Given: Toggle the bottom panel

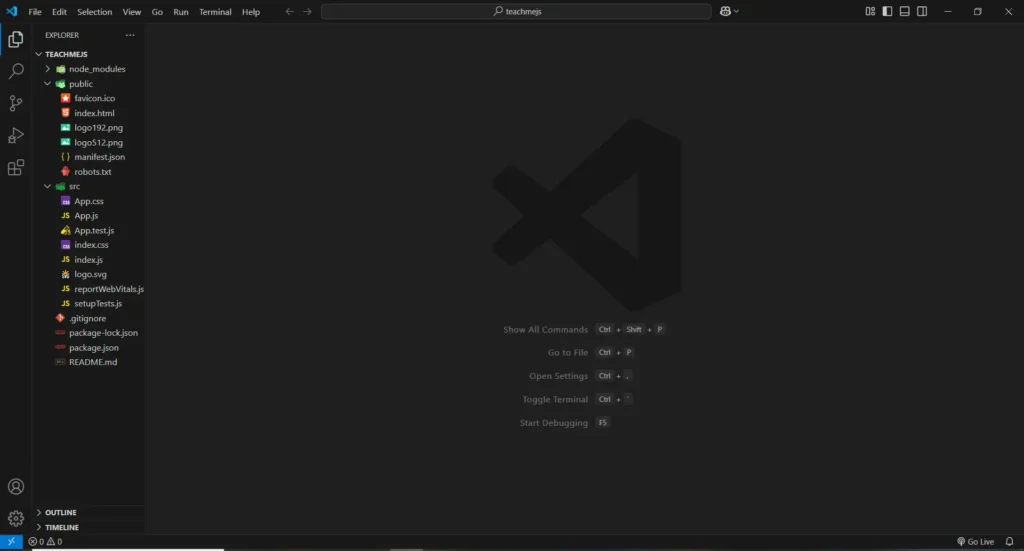Looking at the screenshot, I should [x=904, y=11].
